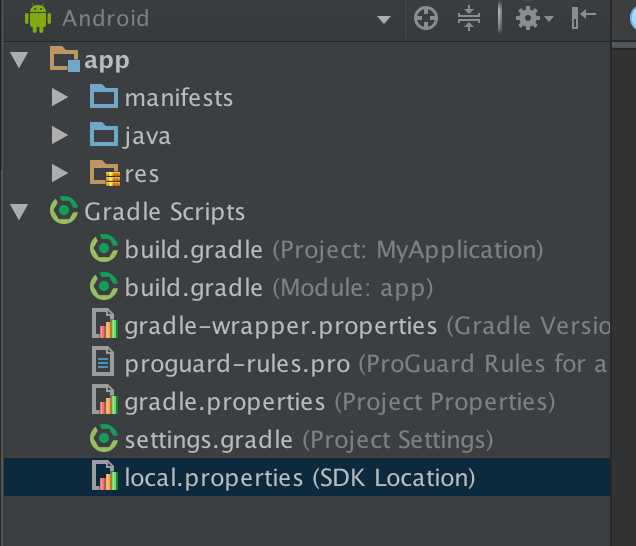The height and width of the screenshot is (546, 636).
Task: Select the Gradle Scripts label
Action: [164, 212]
